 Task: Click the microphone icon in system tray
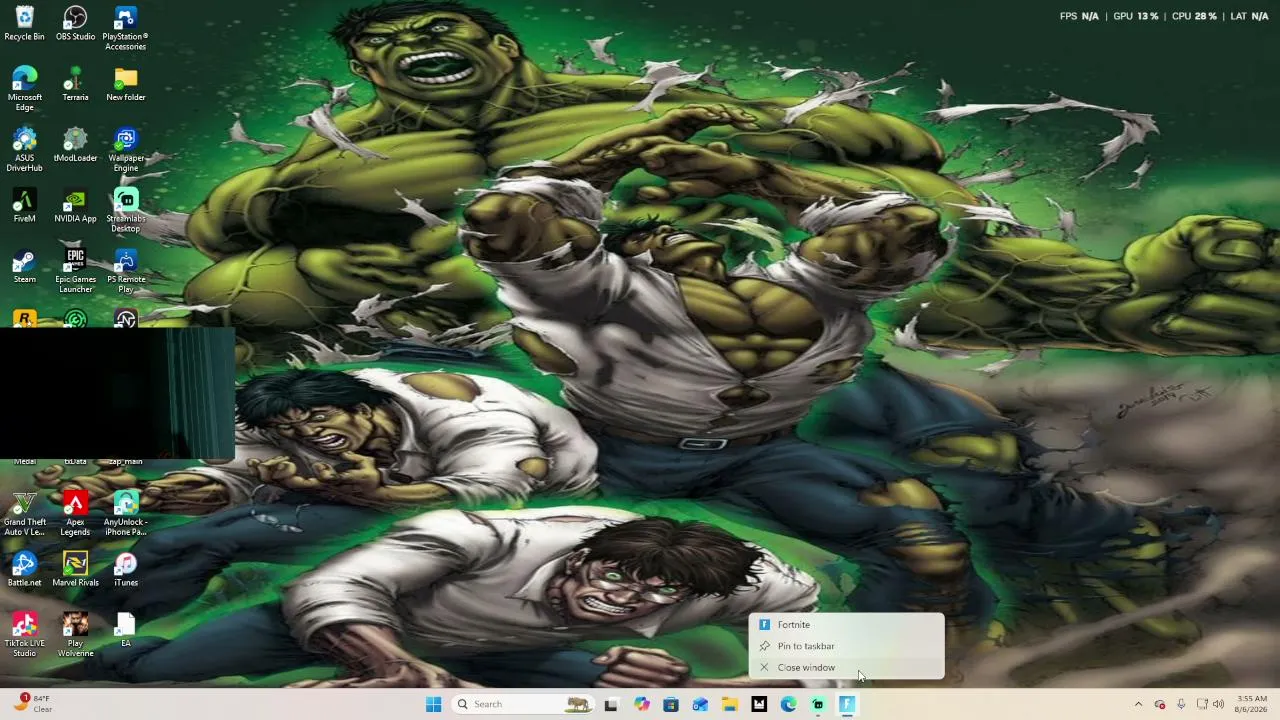pyautogui.click(x=1181, y=704)
